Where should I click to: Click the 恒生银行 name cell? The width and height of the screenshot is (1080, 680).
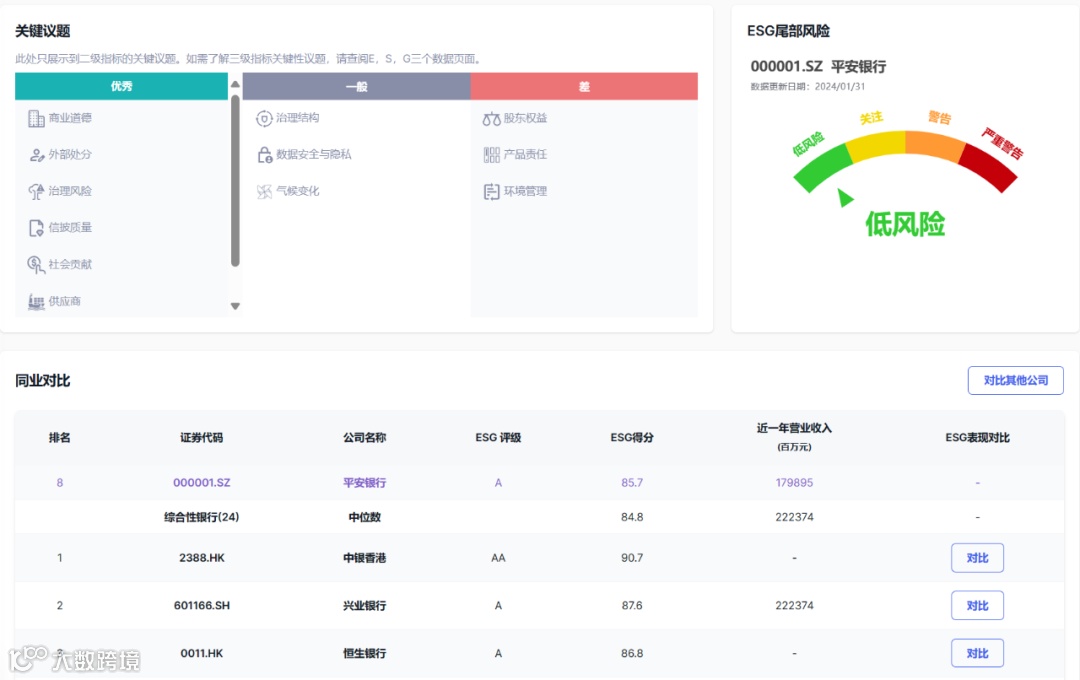[x=364, y=653]
